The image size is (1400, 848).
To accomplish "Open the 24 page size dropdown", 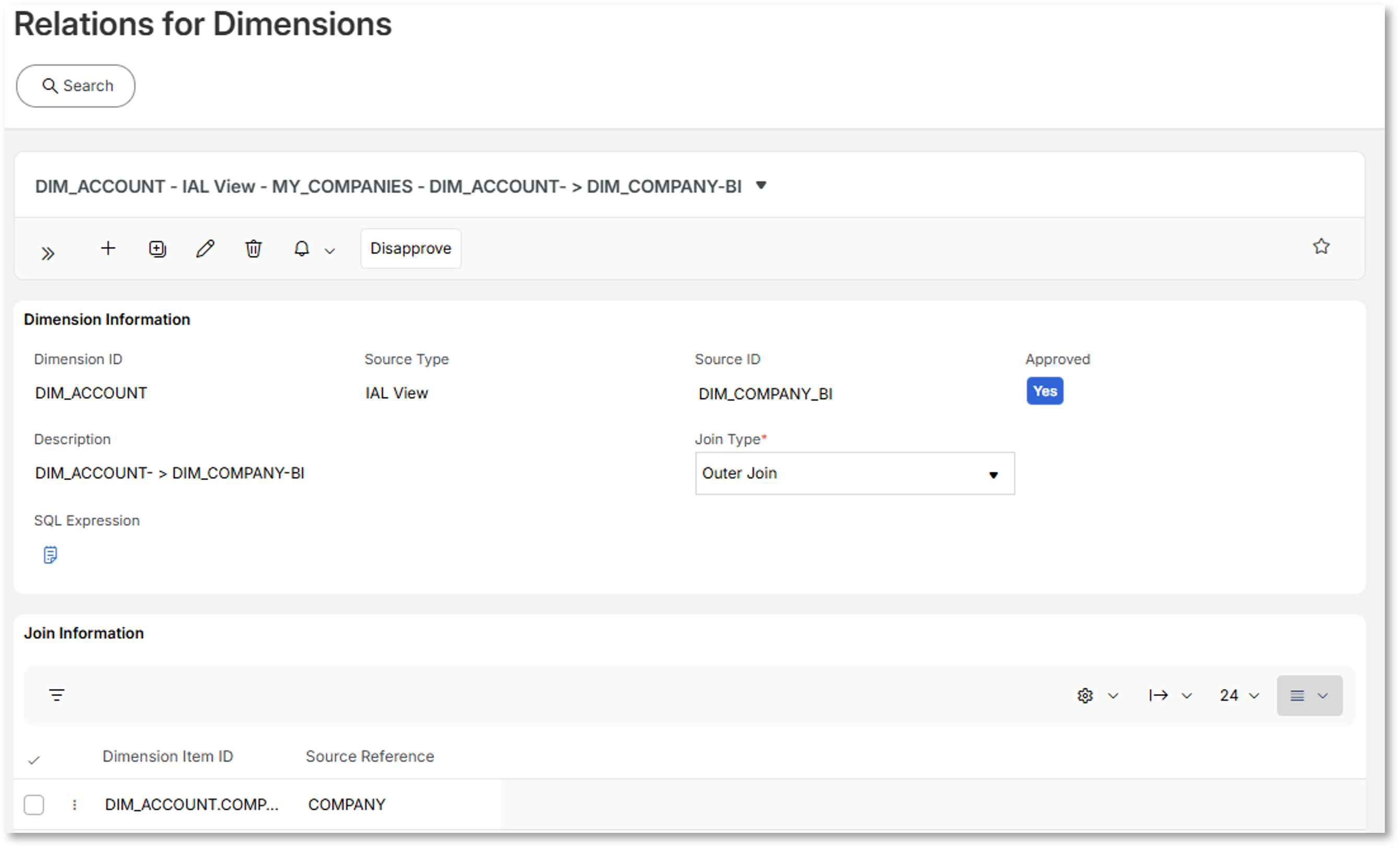I will click(x=1240, y=696).
